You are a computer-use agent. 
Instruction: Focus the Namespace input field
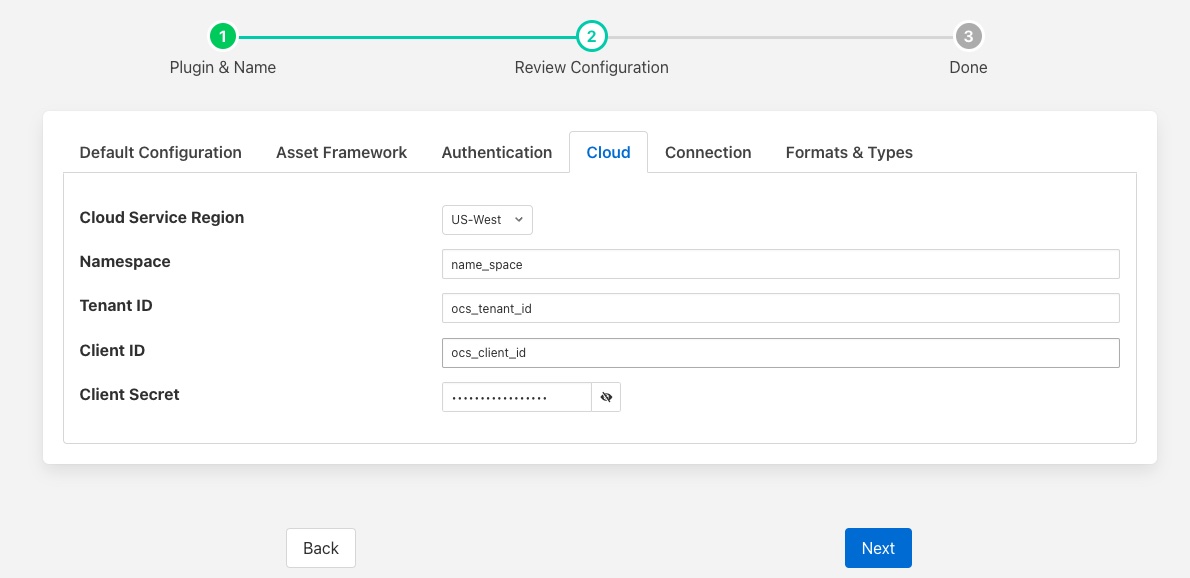780,264
